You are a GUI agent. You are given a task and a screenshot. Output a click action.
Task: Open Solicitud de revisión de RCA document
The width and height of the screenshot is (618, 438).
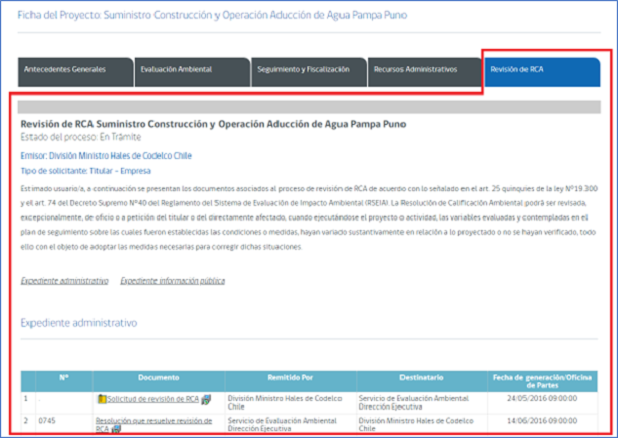pos(153,399)
